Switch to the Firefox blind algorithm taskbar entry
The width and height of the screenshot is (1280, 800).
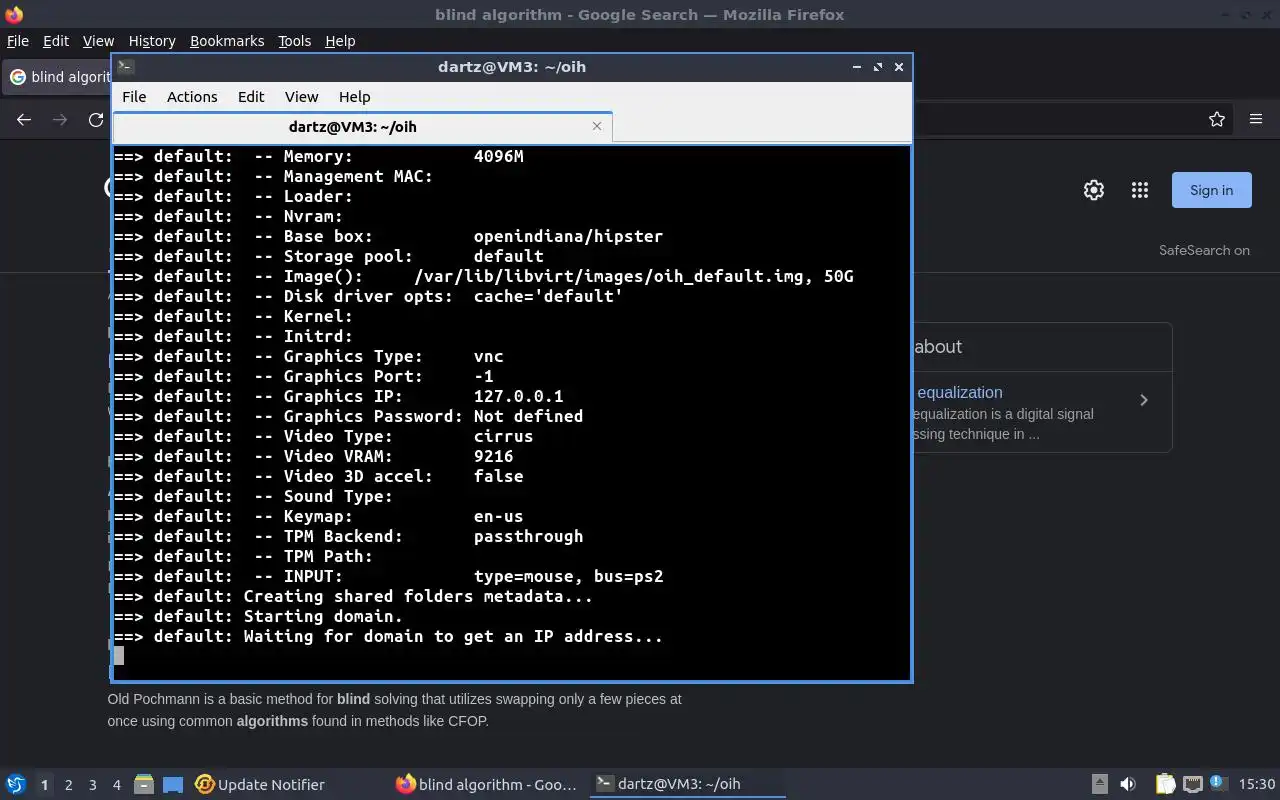[487, 784]
